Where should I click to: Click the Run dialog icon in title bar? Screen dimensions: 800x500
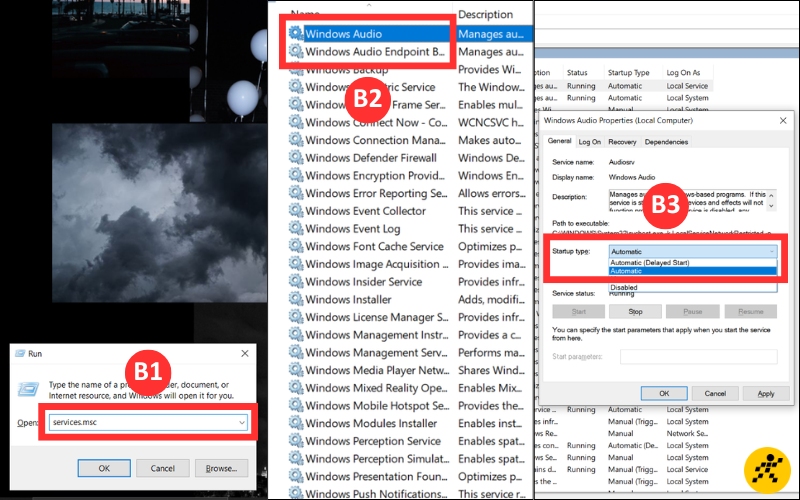coord(20,353)
